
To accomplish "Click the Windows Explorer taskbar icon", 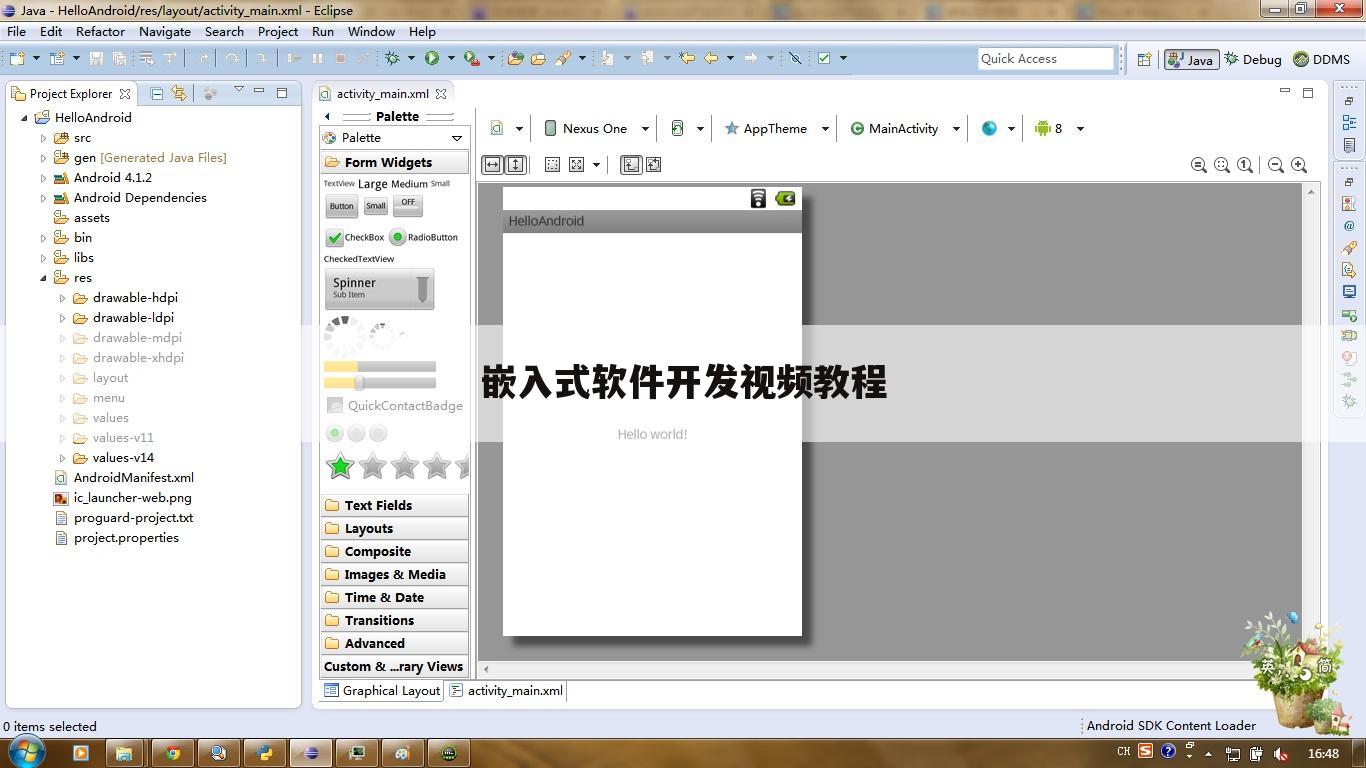I will (x=124, y=753).
